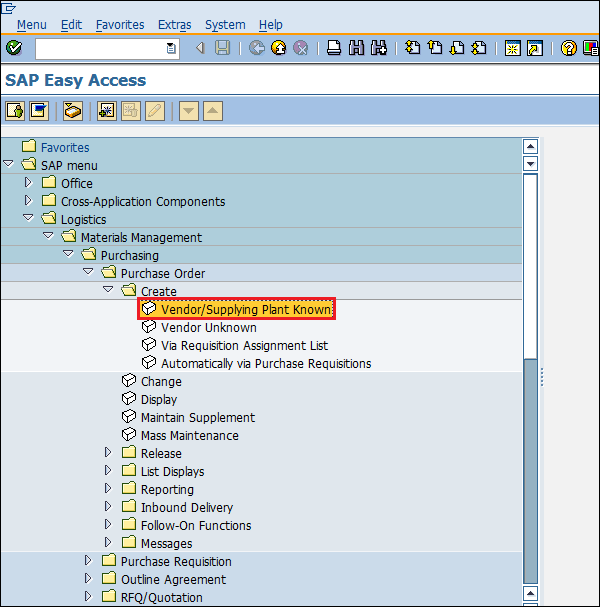600x607 pixels.
Task: Click the Save diskette icon
Action: (223, 48)
